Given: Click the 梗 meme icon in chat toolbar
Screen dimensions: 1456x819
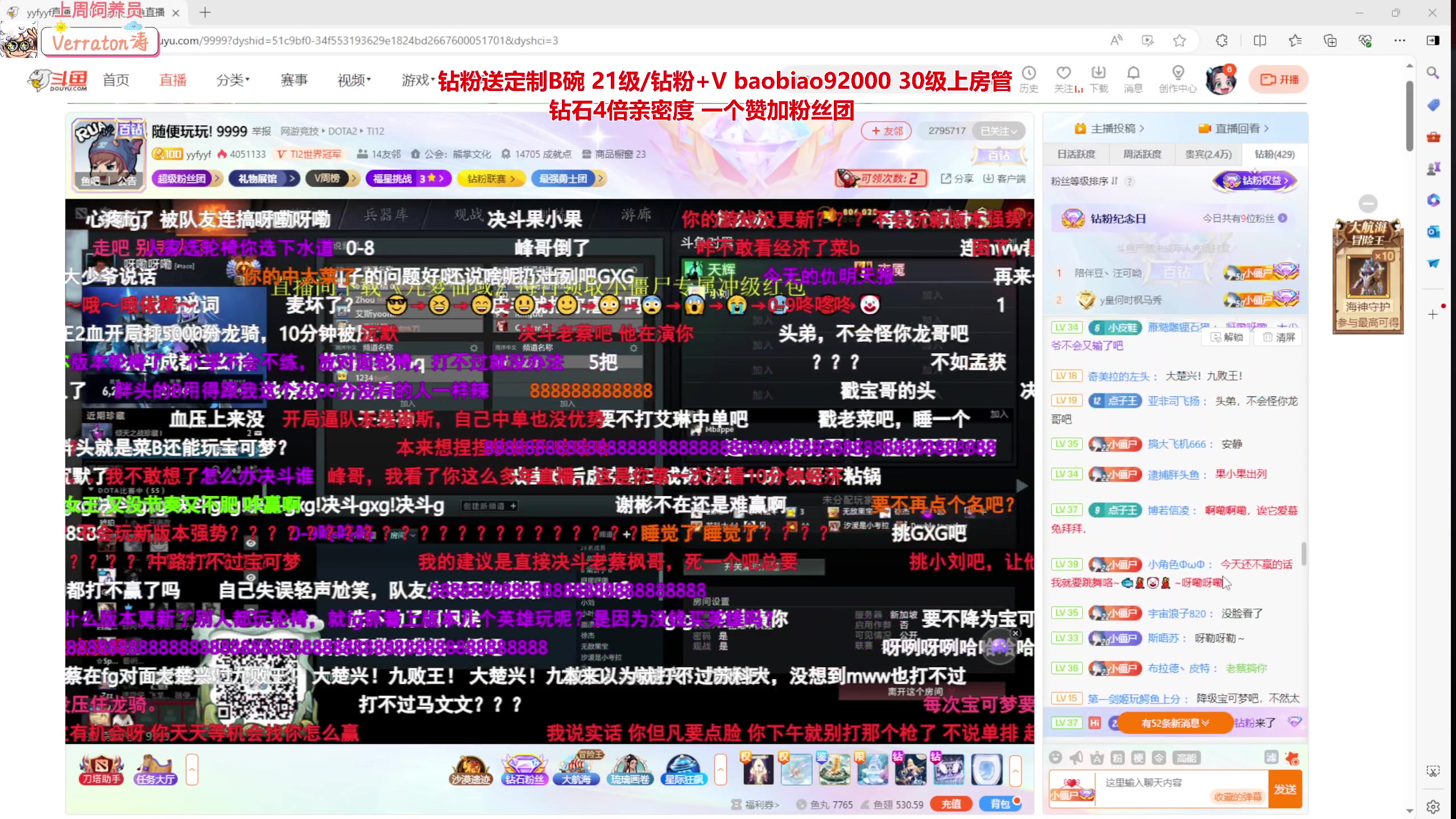Looking at the screenshot, I should coord(1138,758).
